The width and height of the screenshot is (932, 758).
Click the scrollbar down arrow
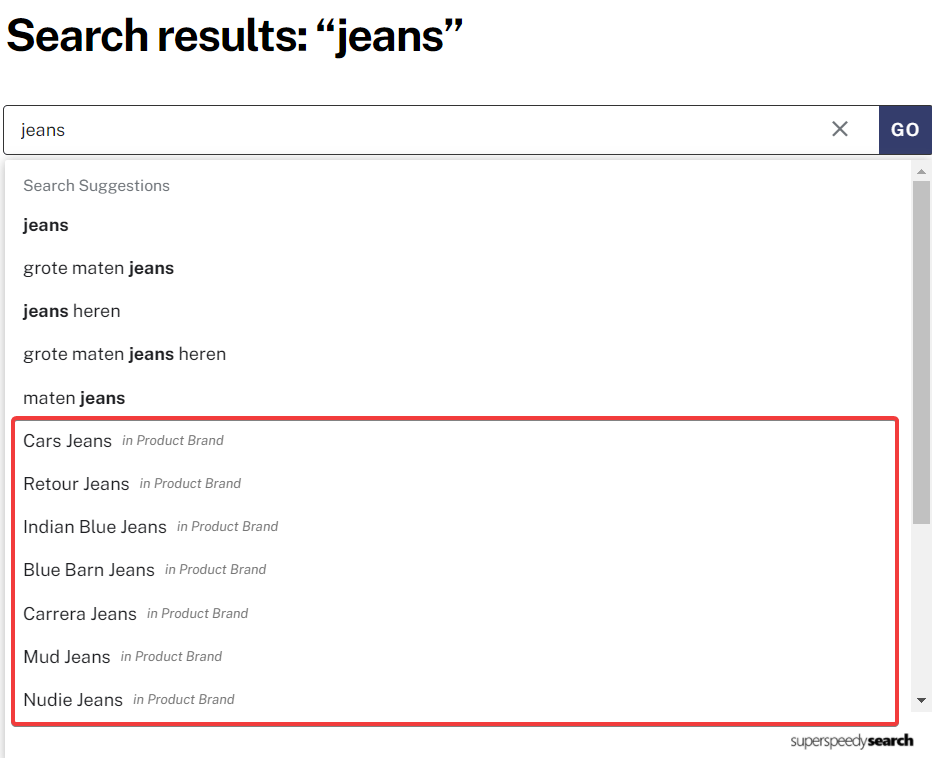pyautogui.click(x=921, y=700)
